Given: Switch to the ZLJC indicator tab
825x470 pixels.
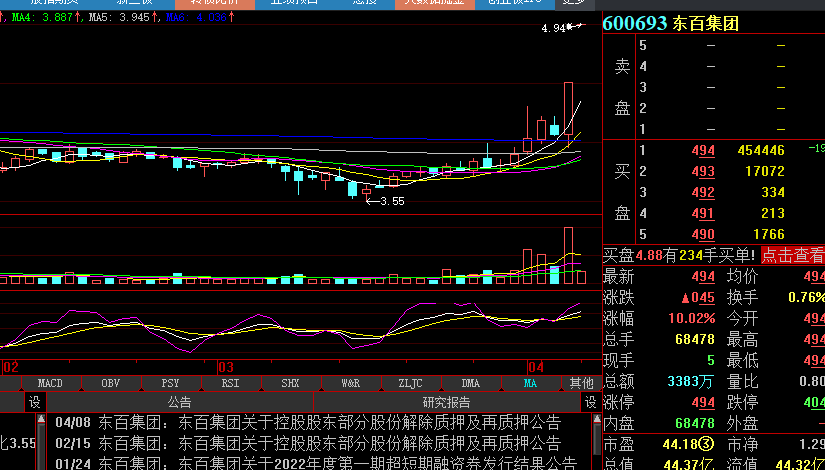Looking at the screenshot, I should (x=410, y=383).
